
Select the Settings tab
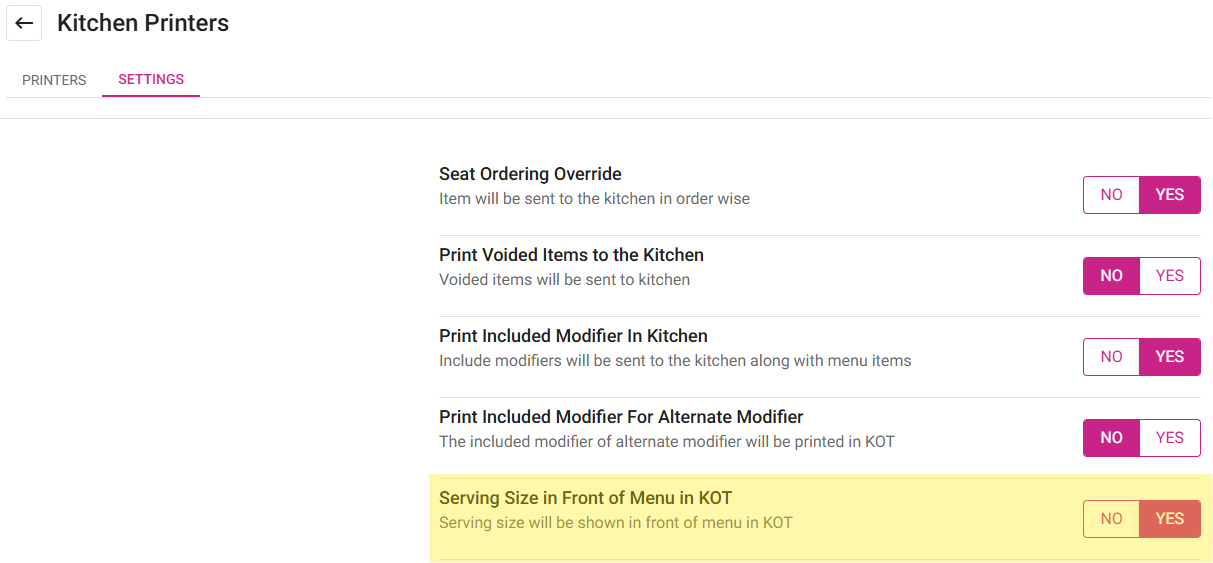[x=151, y=79]
